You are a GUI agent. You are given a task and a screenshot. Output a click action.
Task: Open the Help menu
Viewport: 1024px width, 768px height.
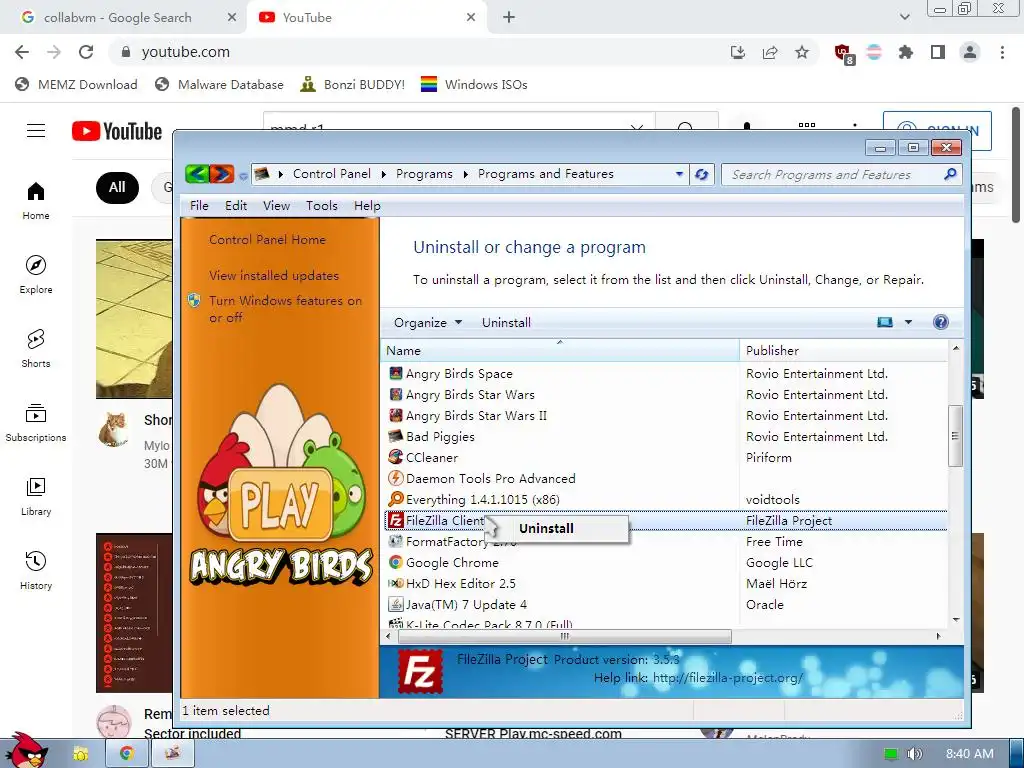367,206
